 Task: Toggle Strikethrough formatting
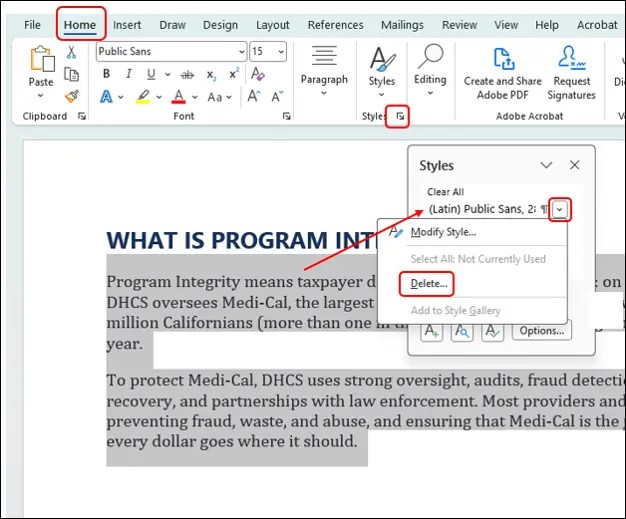pyautogui.click(x=187, y=75)
